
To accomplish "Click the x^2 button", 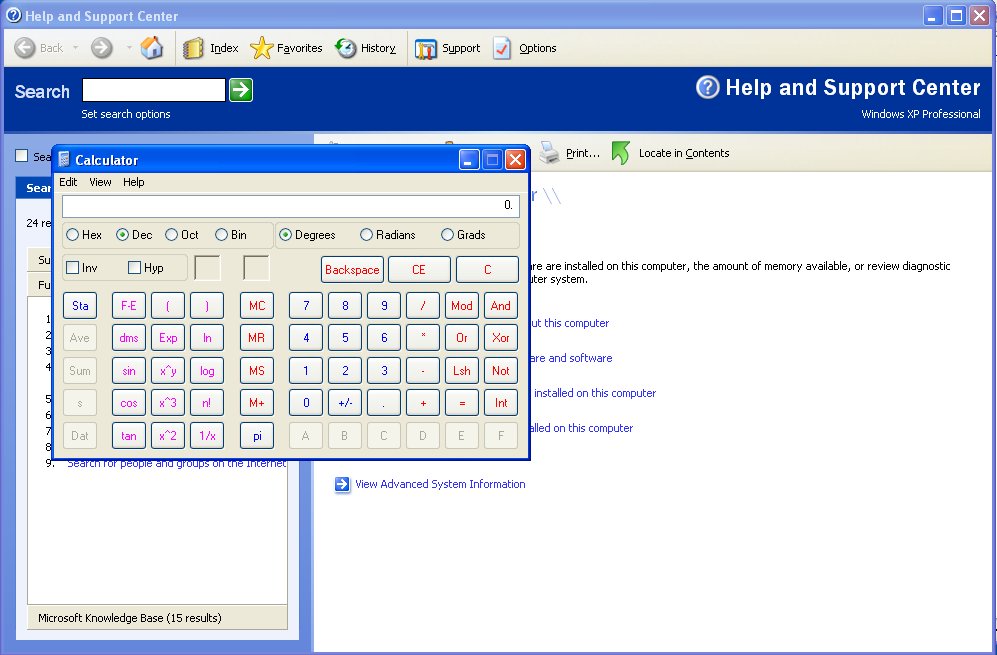I will pos(168,436).
